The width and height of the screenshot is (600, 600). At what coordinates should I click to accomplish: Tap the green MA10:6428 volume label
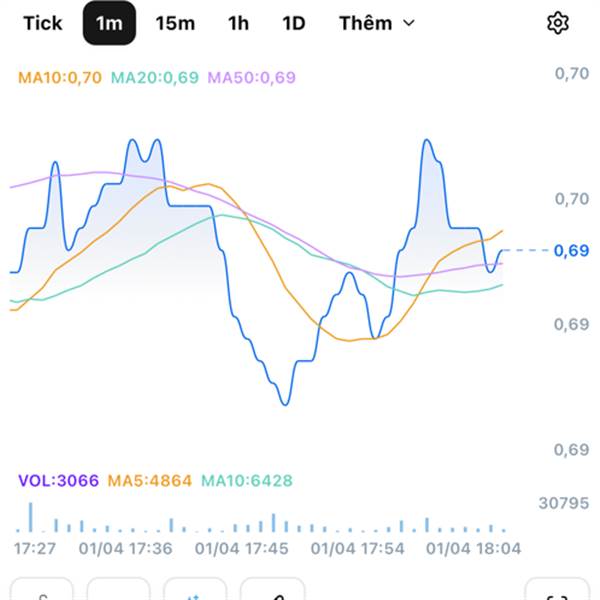click(x=247, y=481)
